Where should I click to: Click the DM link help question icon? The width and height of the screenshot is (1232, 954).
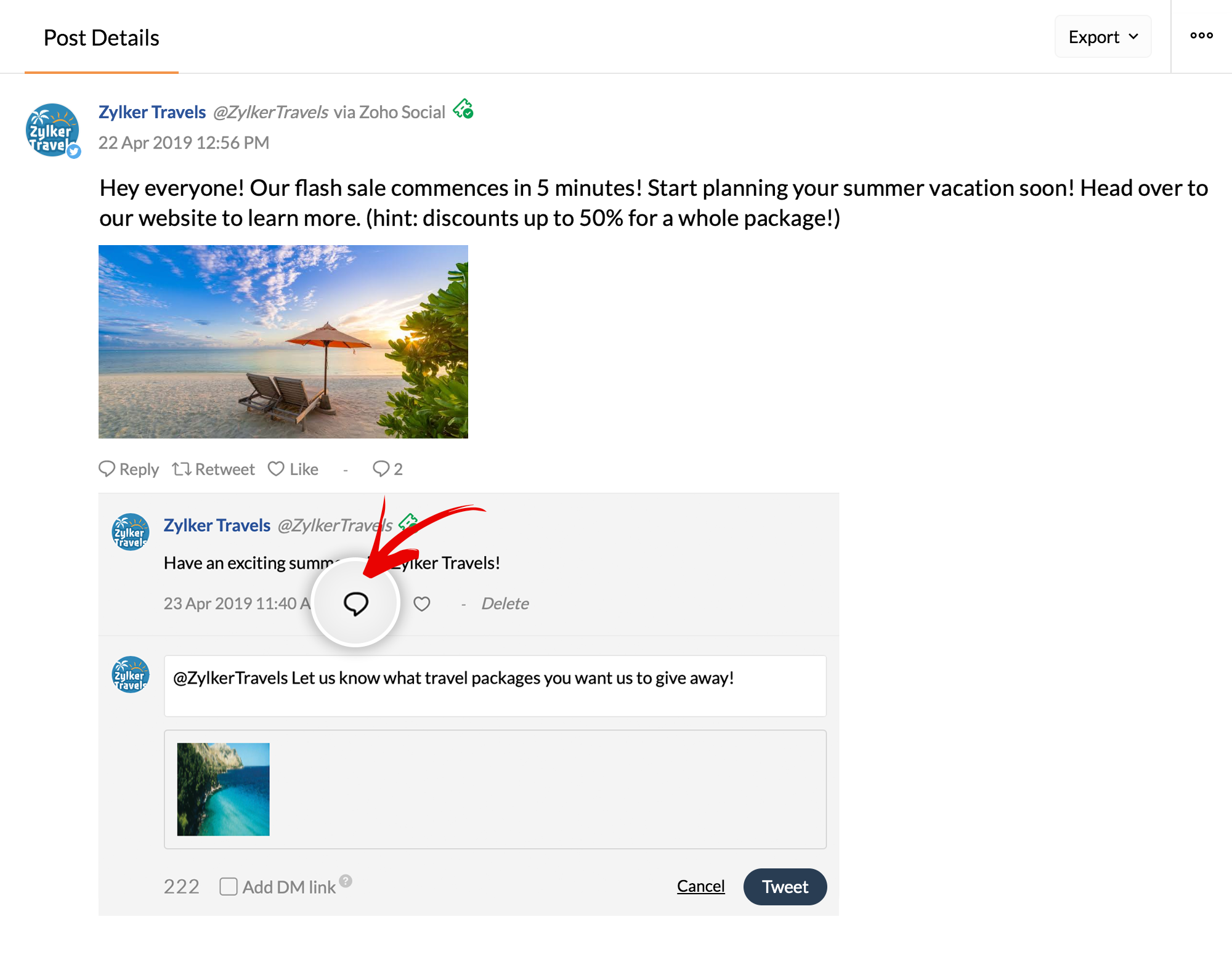[346, 881]
